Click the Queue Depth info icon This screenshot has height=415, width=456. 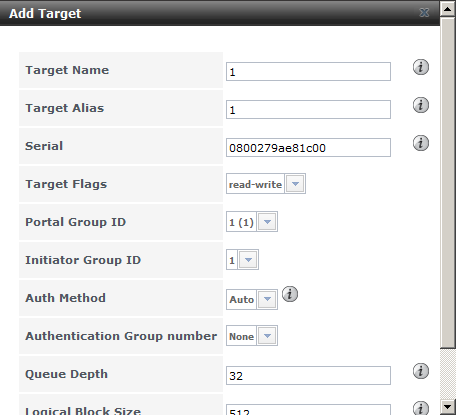pos(421,371)
